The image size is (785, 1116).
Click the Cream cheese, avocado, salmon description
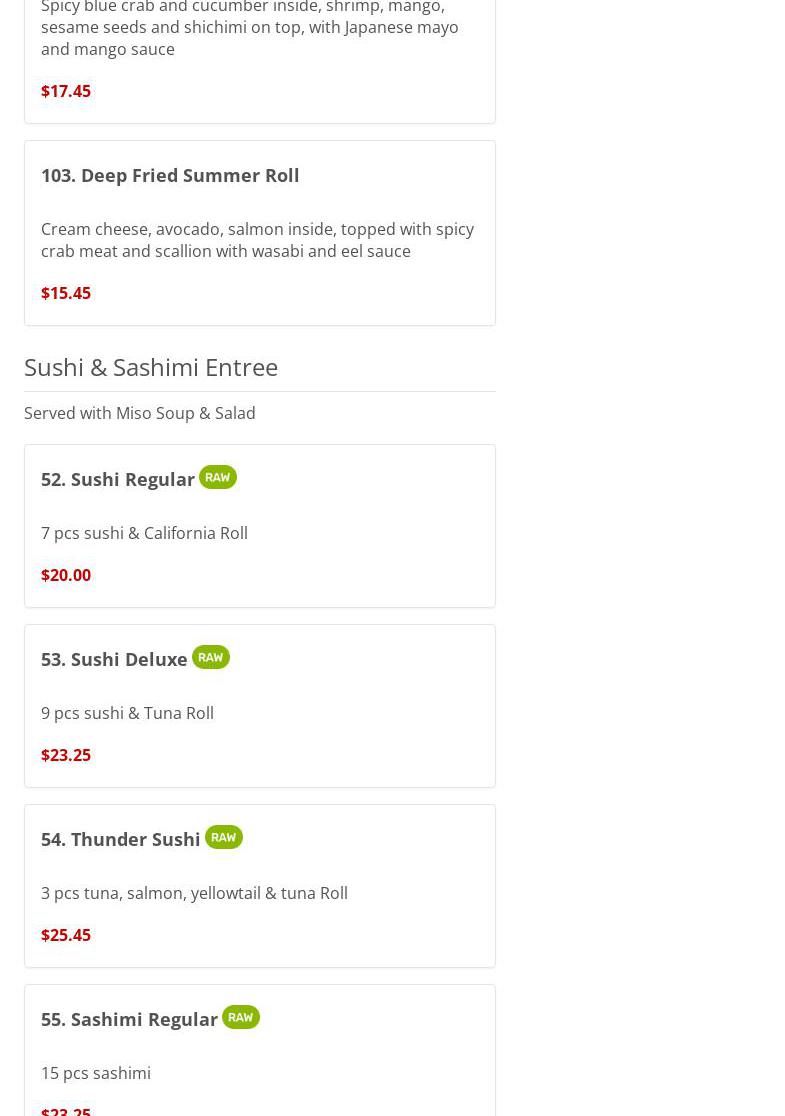tap(257, 240)
